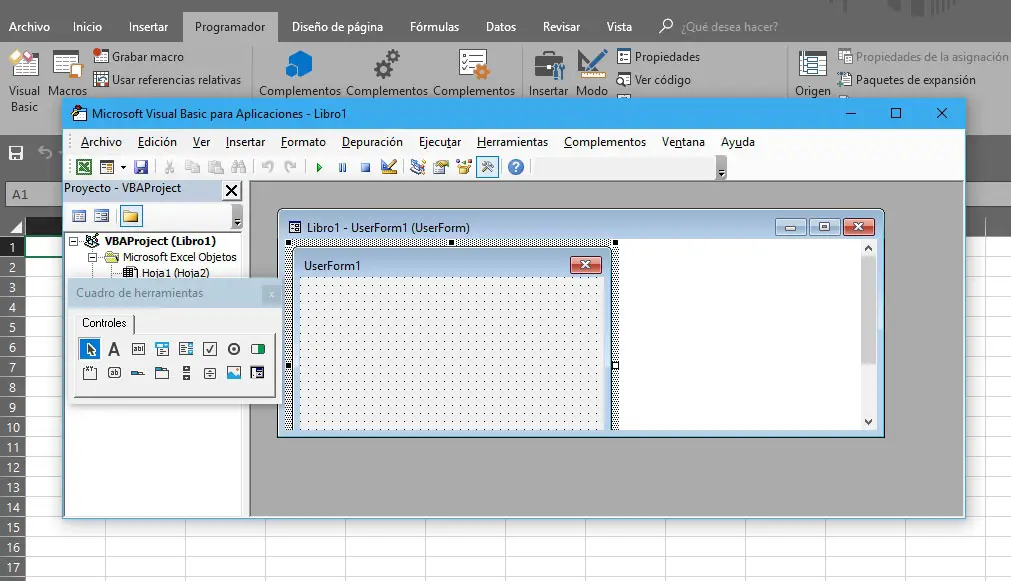The width and height of the screenshot is (1011, 581).
Task: Toggle Folders view in Project panel
Action: 131,216
